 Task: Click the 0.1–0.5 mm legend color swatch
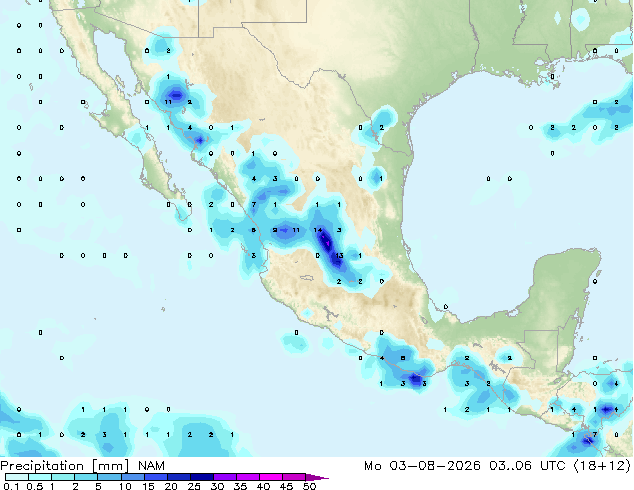pyautogui.click(x=17, y=477)
